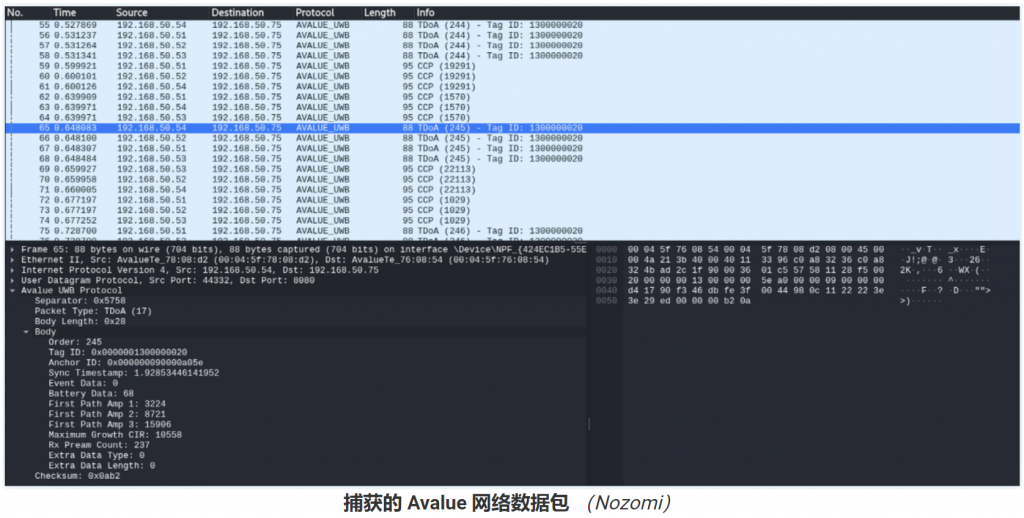Select packet 72 CCP (1029) row

(513, 200)
